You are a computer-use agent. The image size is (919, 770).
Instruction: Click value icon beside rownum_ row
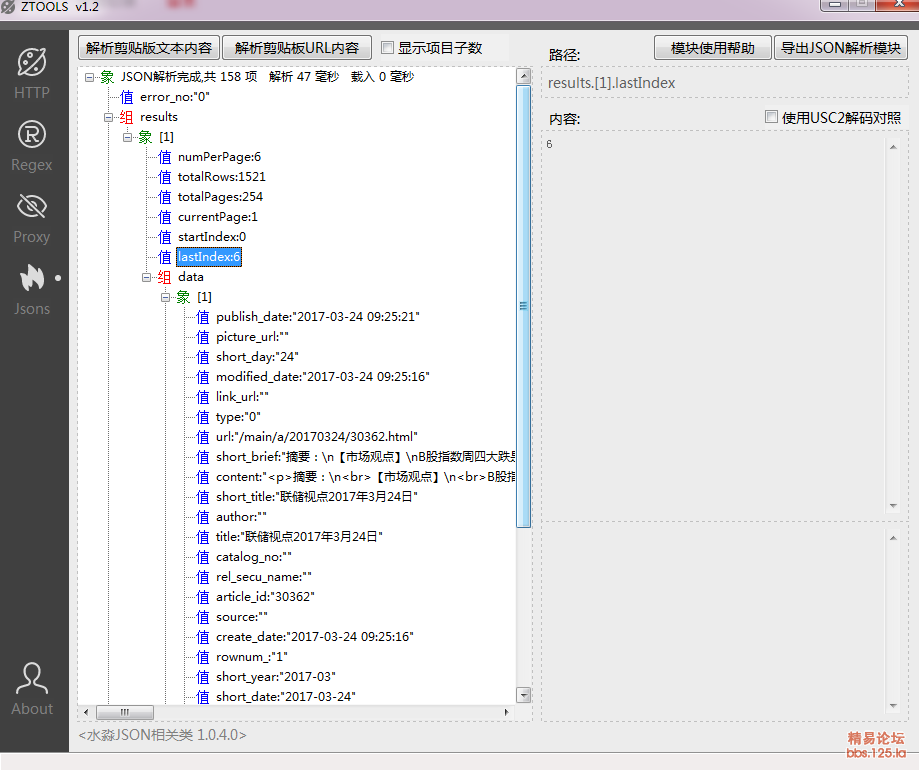(203, 657)
